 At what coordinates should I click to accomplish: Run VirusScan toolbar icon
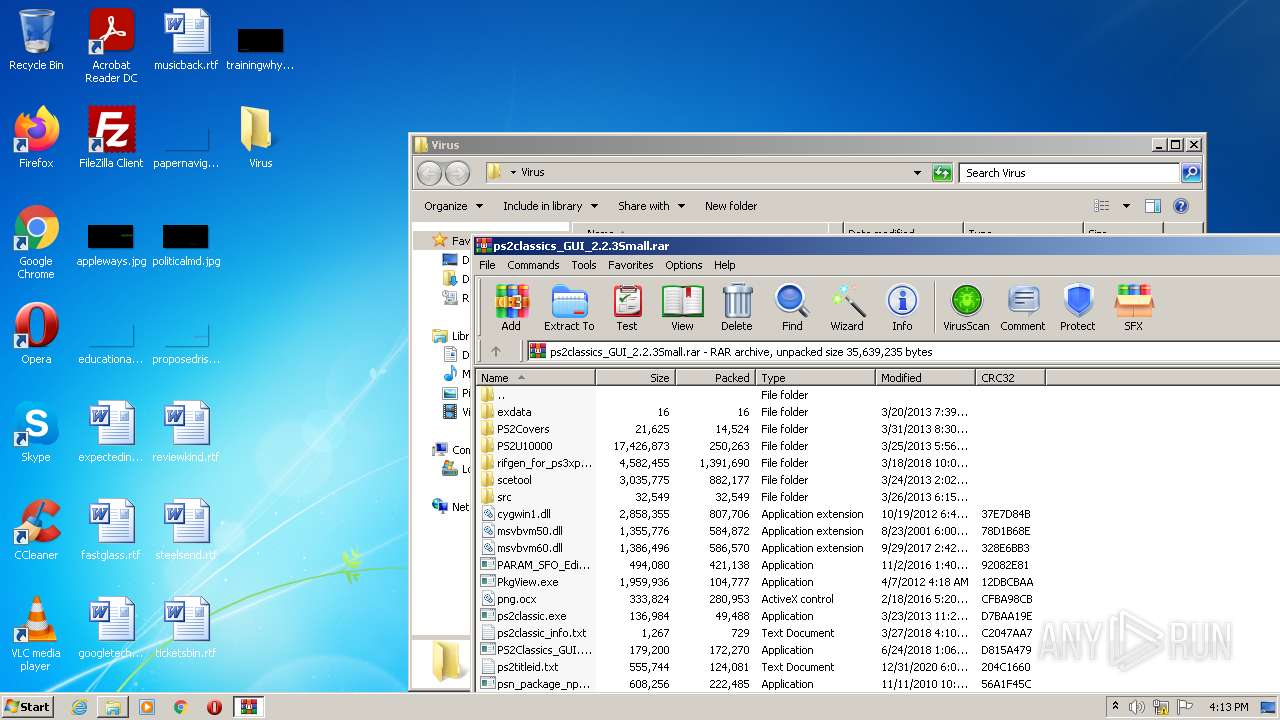(966, 307)
